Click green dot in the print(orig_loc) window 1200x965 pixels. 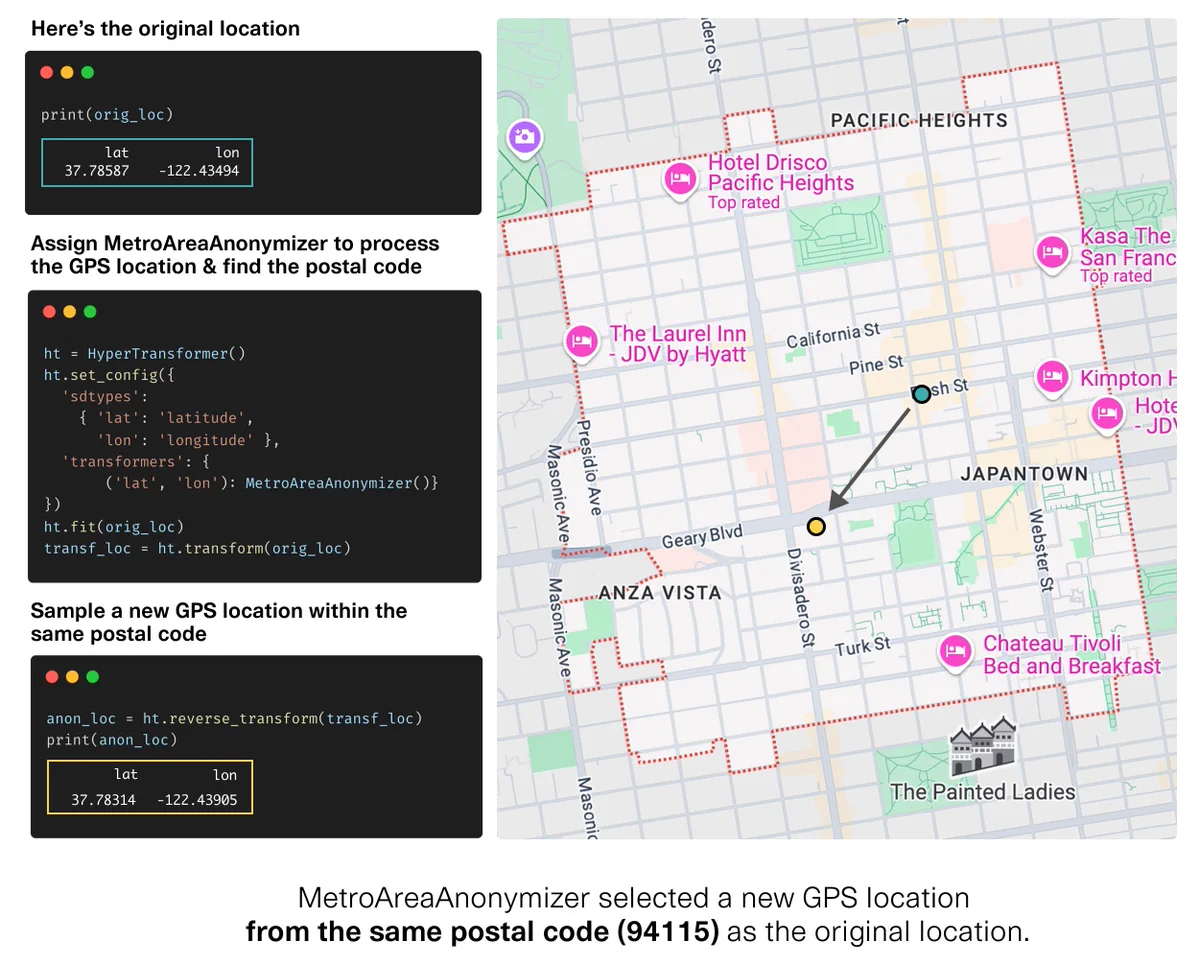pyautogui.click(x=88, y=73)
